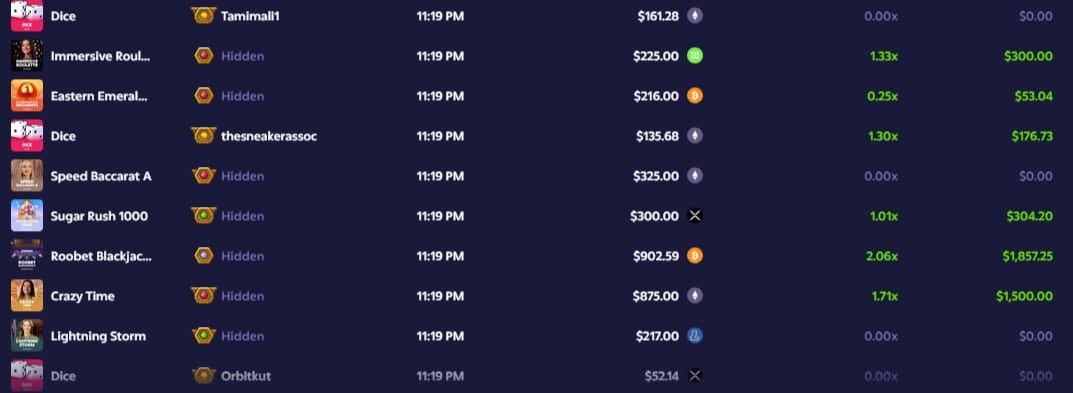The width and height of the screenshot is (1073, 393).
Task: Click the Ethereum icon beside $161.28
Action: tap(695, 16)
